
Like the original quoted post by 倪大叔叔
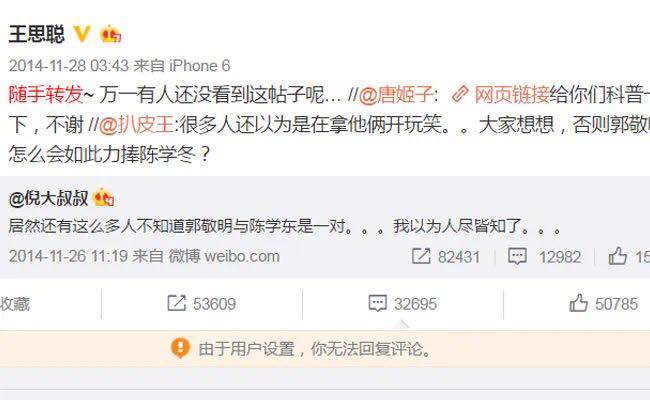point(617,255)
